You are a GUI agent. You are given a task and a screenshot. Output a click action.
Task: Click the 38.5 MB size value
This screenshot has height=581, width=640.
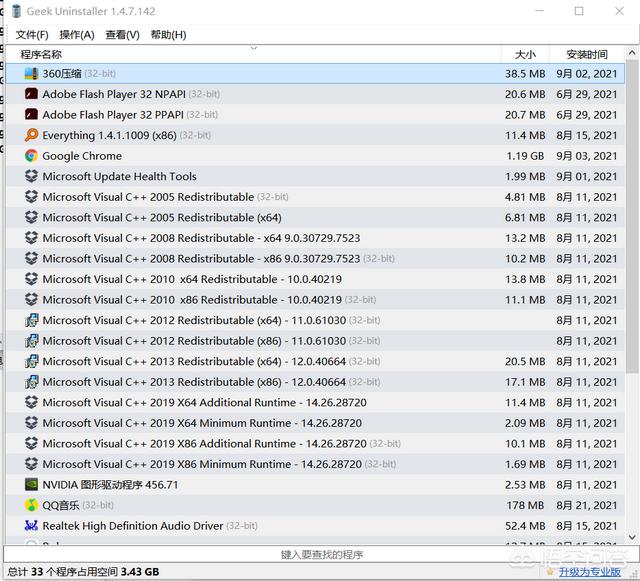525,74
